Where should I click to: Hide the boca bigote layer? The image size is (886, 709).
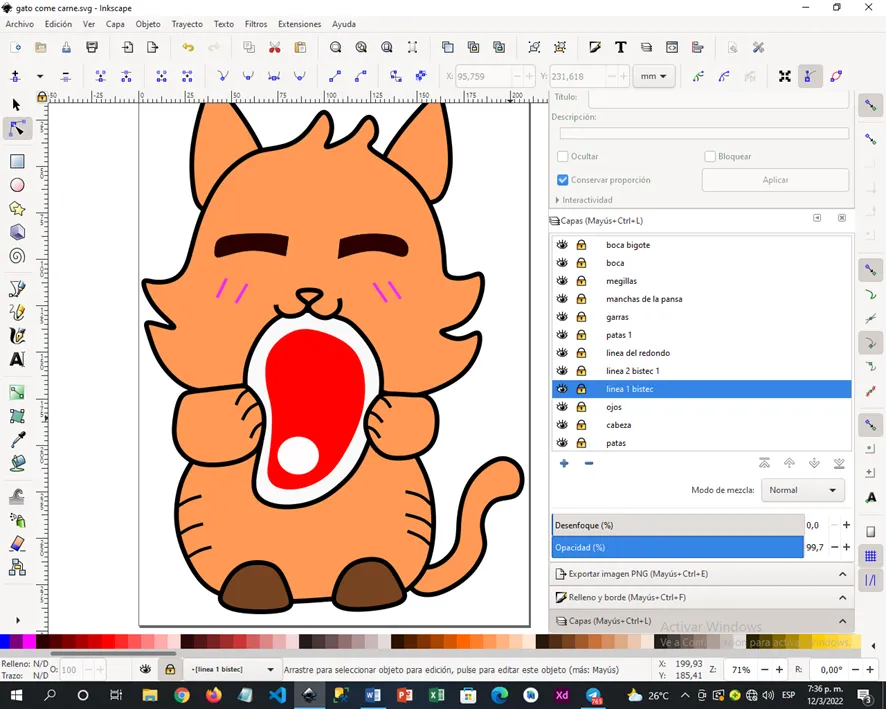click(x=562, y=245)
